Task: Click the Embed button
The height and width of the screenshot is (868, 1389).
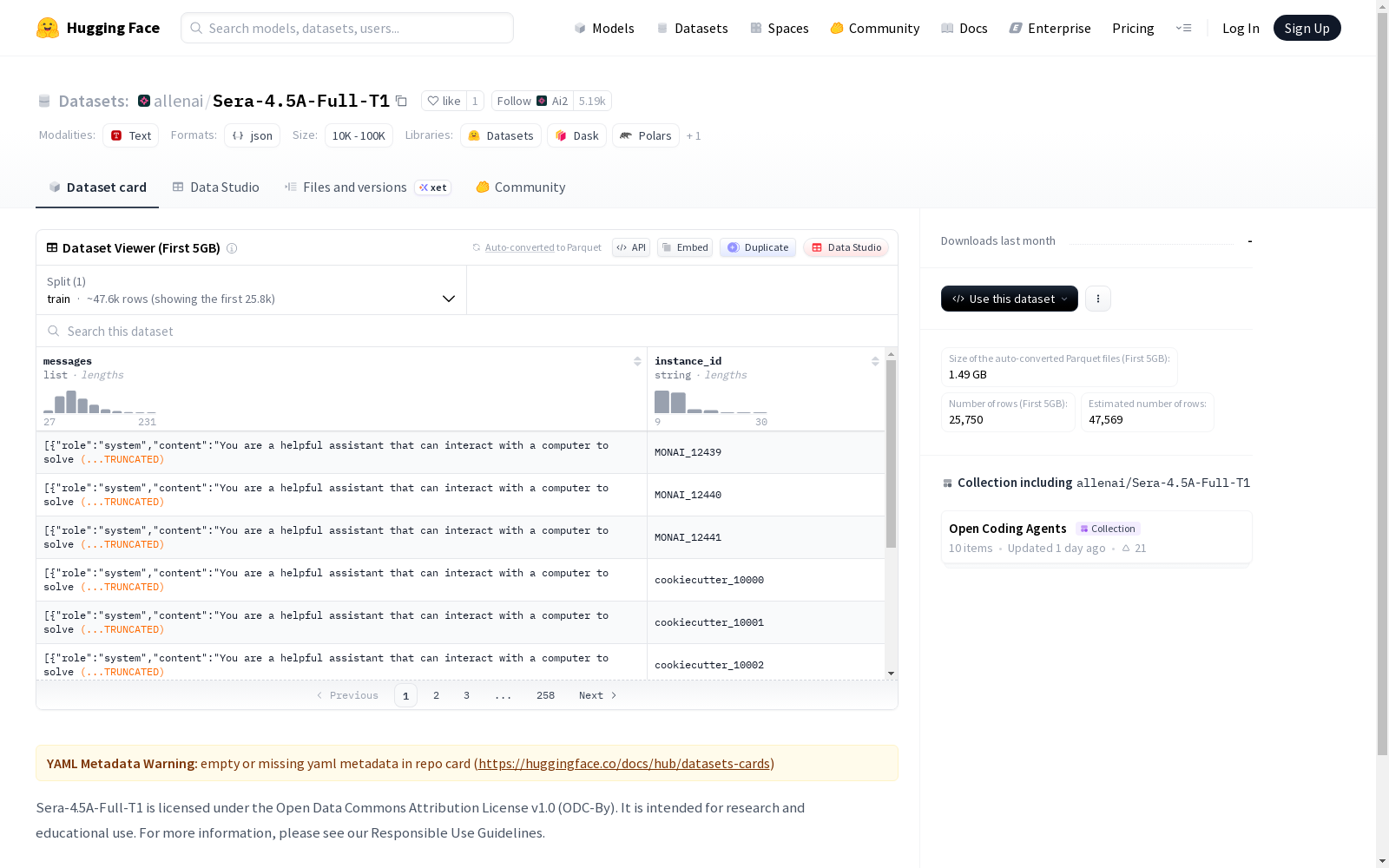Action: click(x=685, y=247)
